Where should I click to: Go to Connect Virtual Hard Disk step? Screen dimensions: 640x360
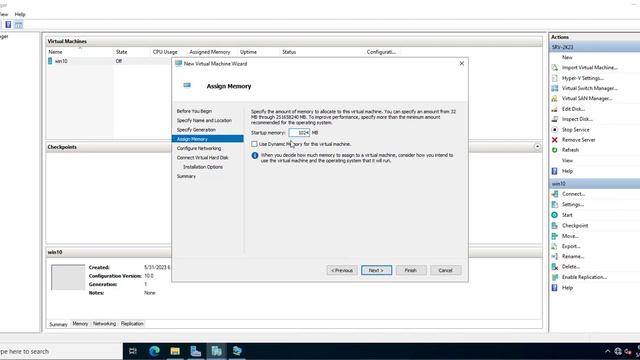click(202, 158)
